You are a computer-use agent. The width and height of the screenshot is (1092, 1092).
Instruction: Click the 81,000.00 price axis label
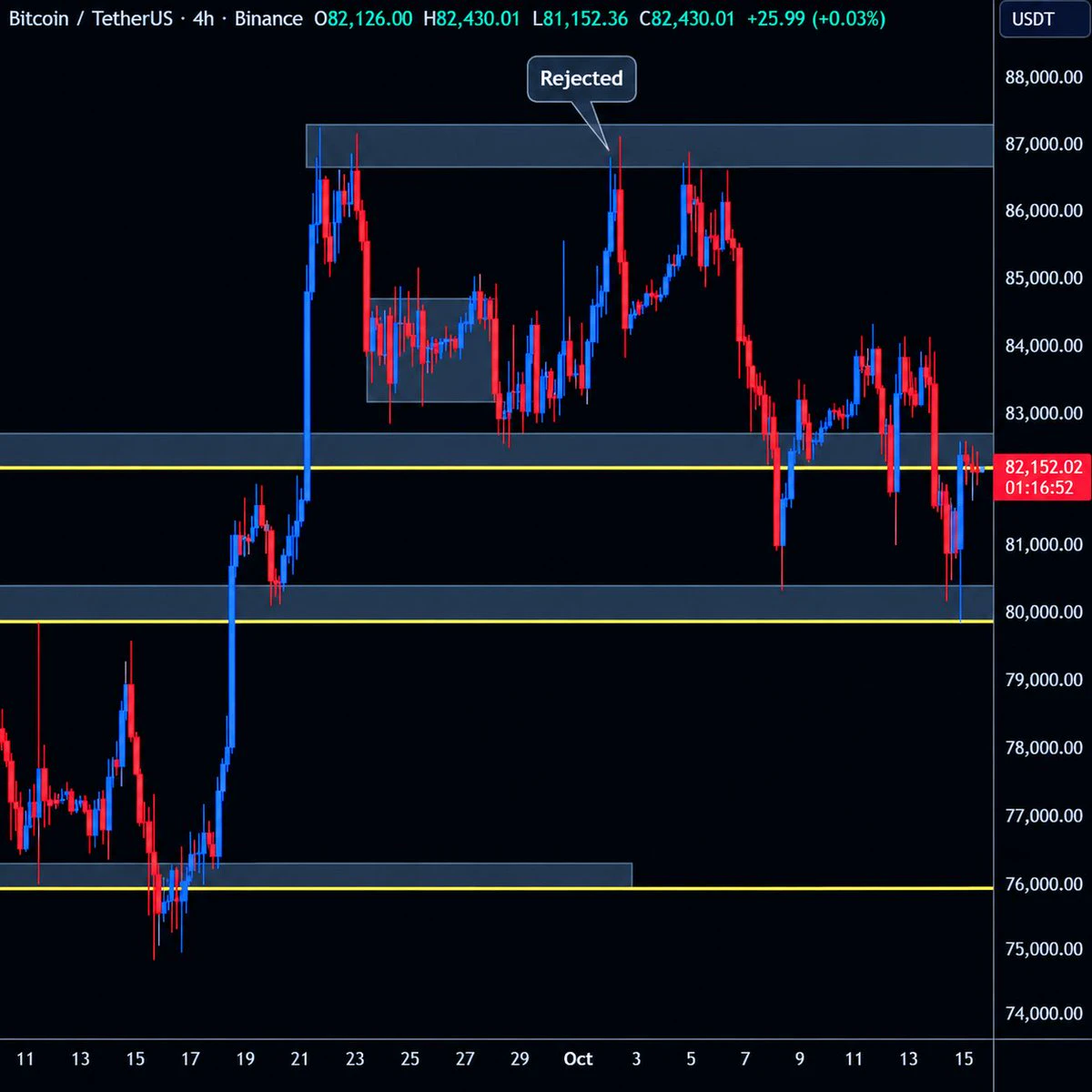point(1044,544)
